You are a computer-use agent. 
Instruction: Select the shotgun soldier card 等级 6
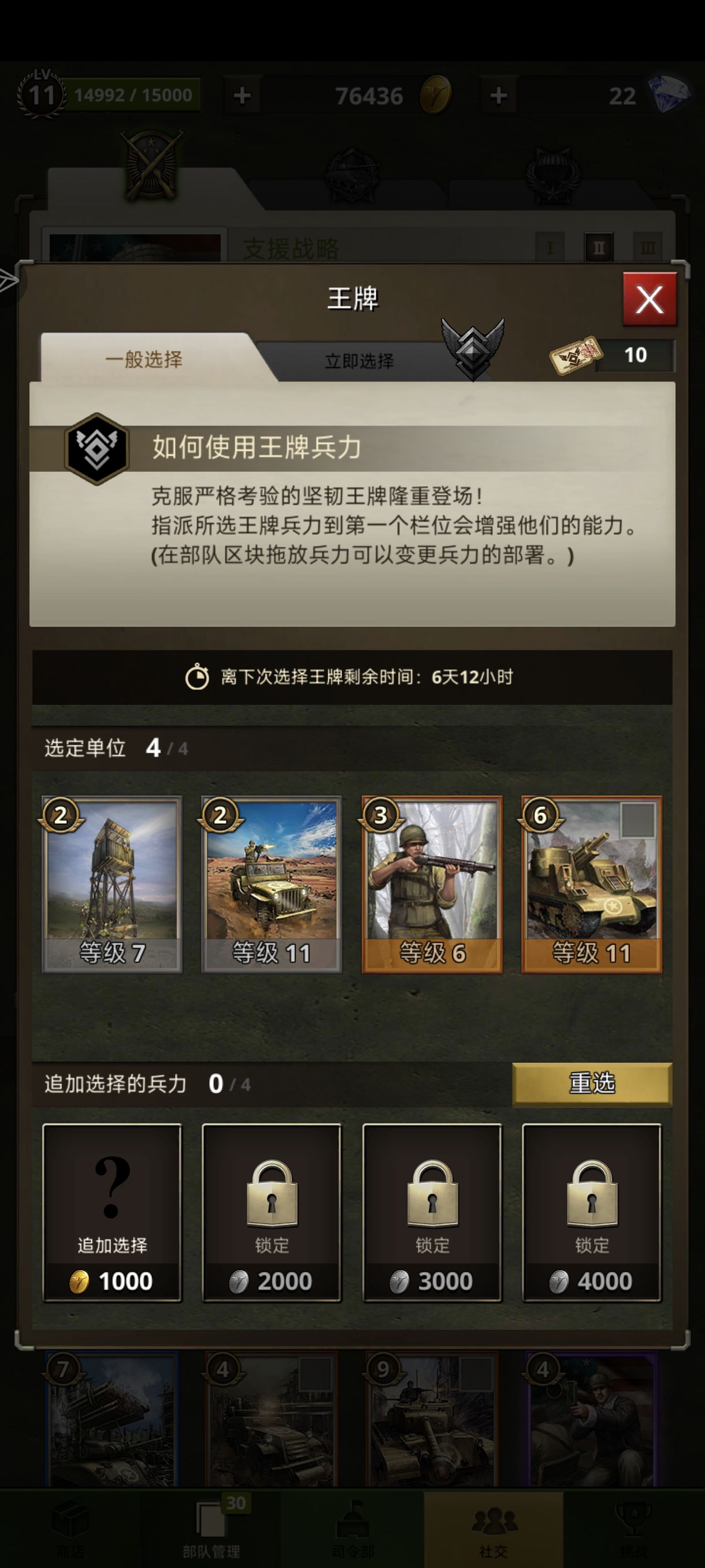(x=432, y=884)
